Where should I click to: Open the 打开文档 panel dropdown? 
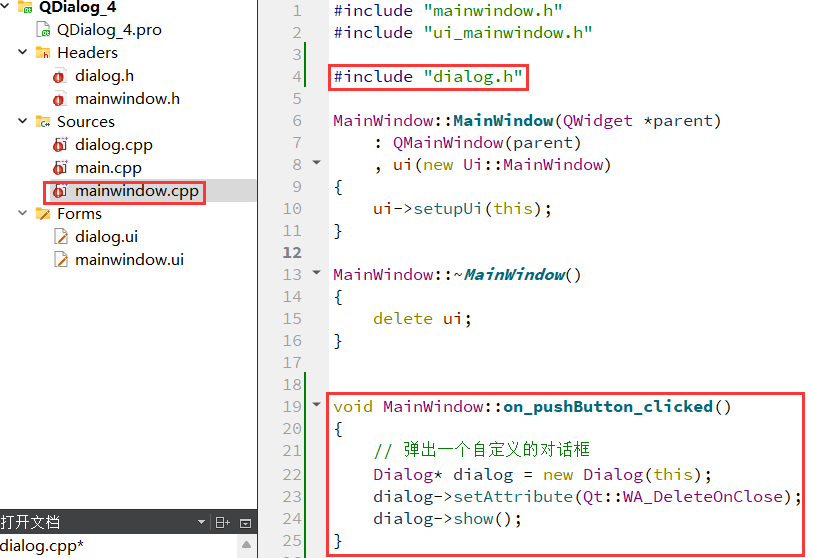coord(201,522)
